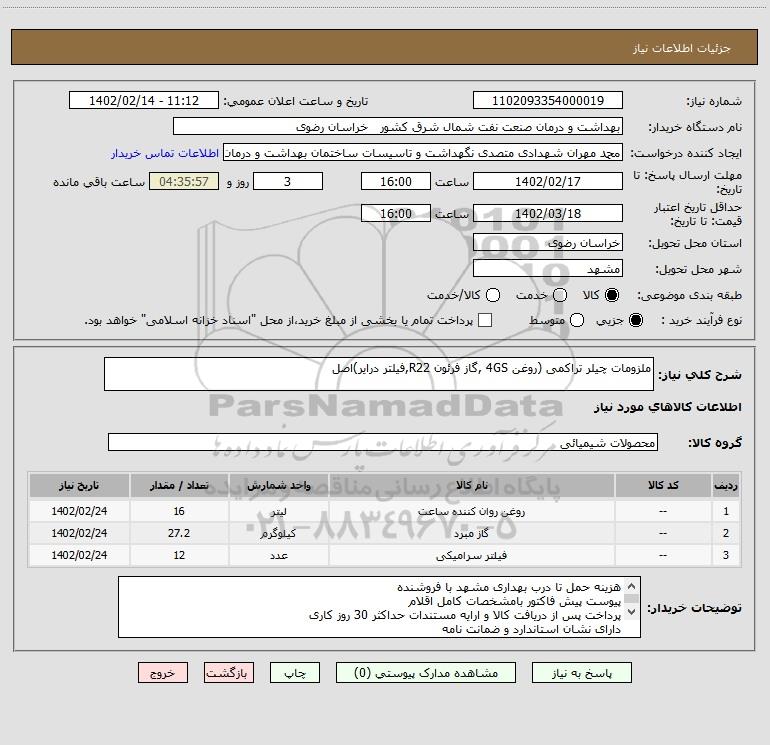Screen dimensions: 770x745
Task: Click the واحد شمارش column header
Action: point(278,486)
